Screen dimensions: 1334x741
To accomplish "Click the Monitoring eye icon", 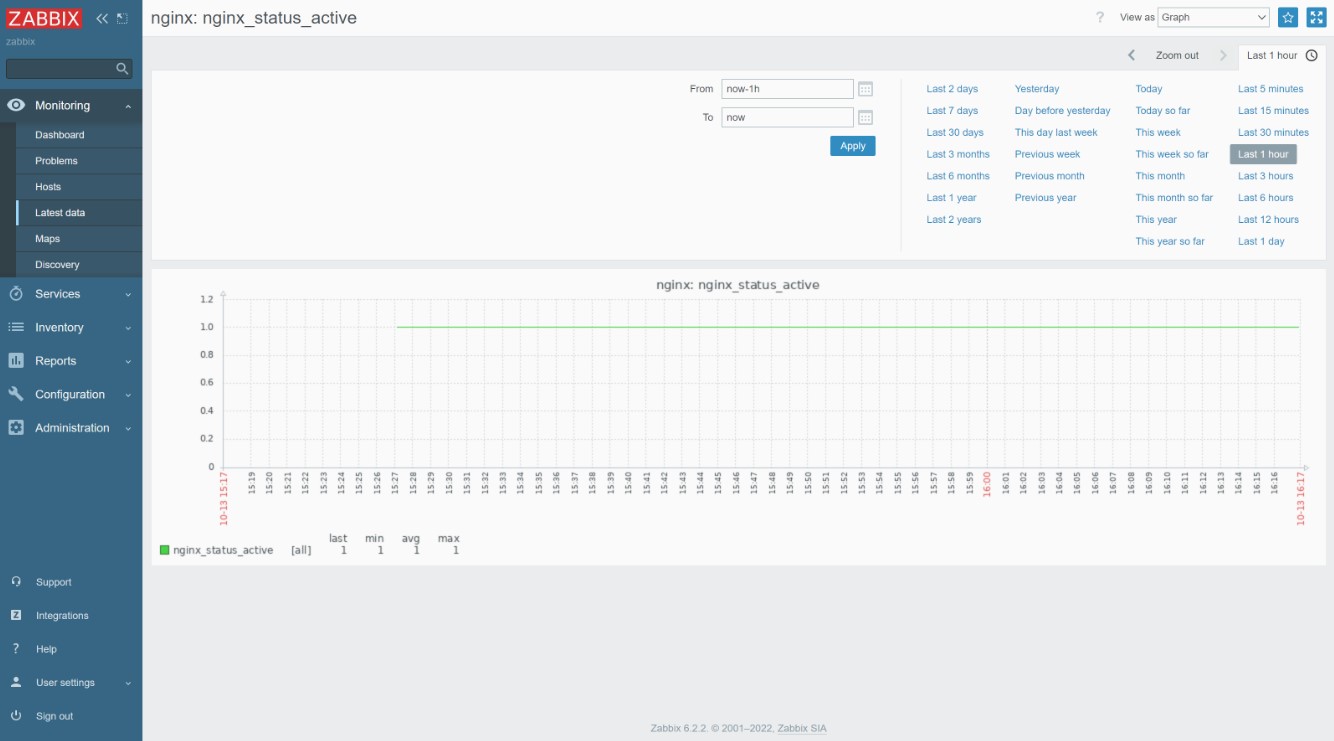I will tap(16, 105).
